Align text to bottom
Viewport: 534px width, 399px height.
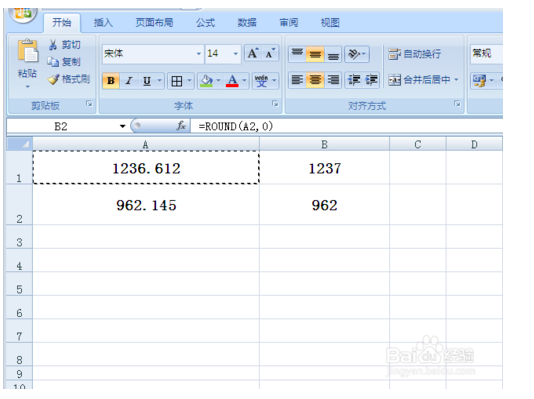[333, 54]
